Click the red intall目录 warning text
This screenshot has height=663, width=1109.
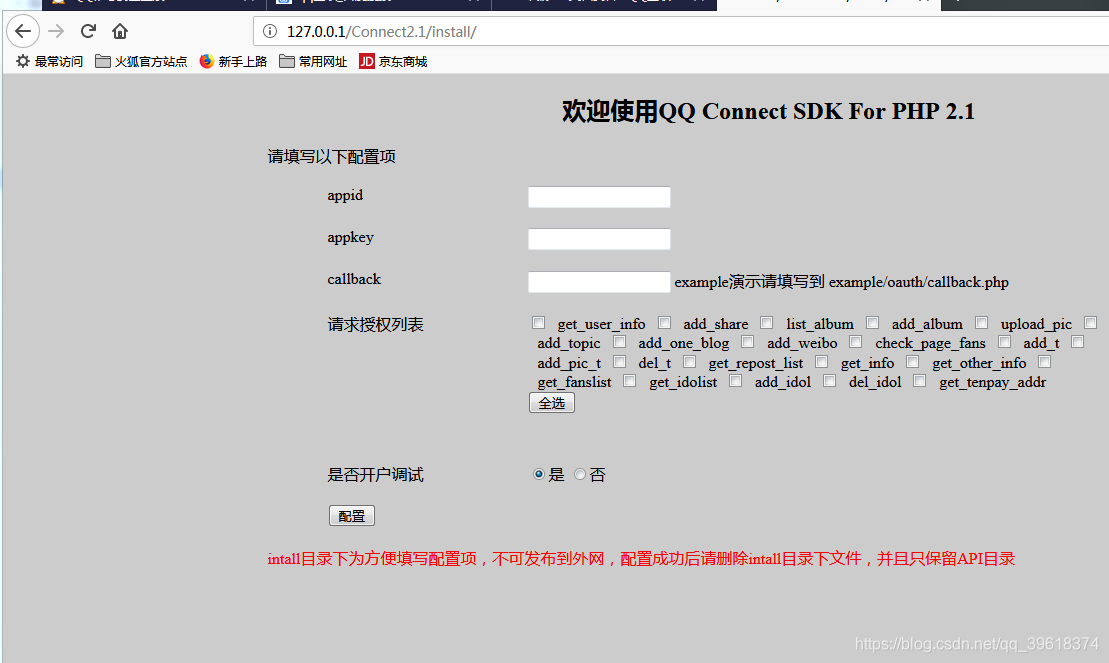point(641,559)
